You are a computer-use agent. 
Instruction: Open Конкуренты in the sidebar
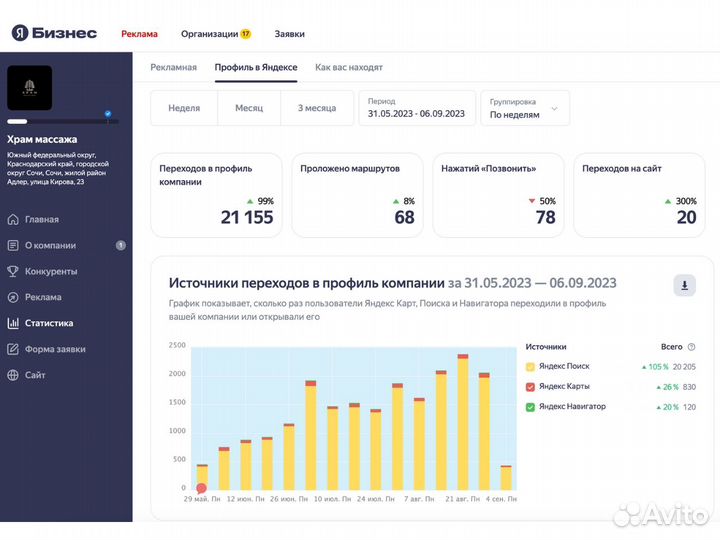[51, 271]
